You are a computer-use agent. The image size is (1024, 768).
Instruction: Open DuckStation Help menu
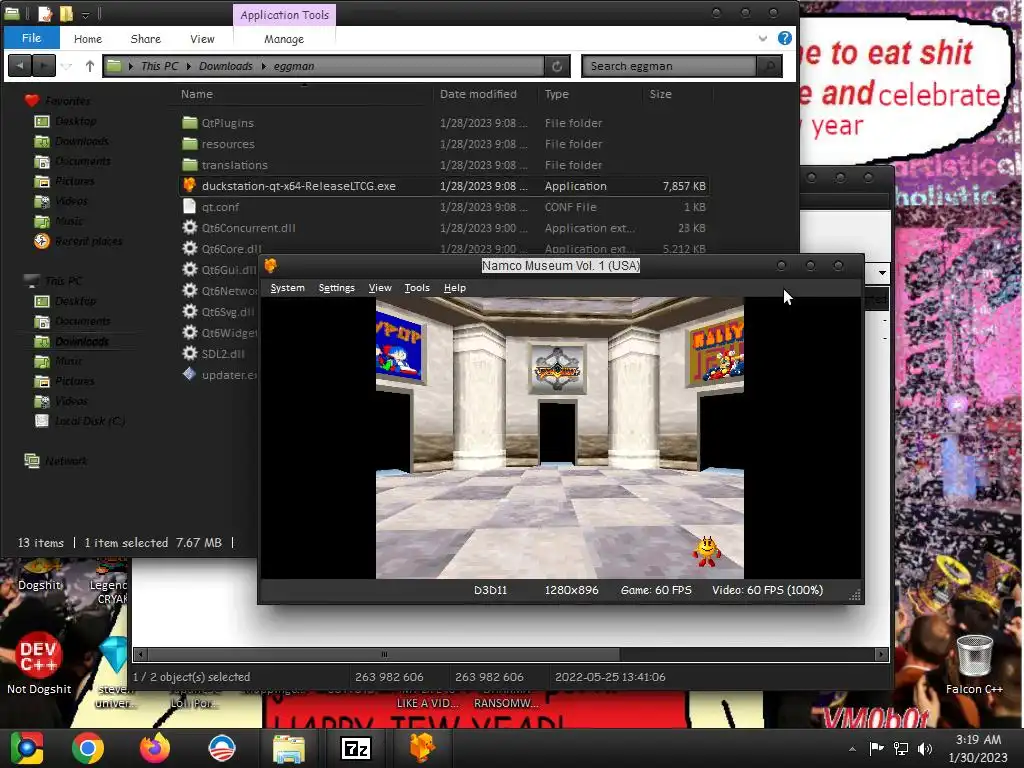(x=455, y=288)
